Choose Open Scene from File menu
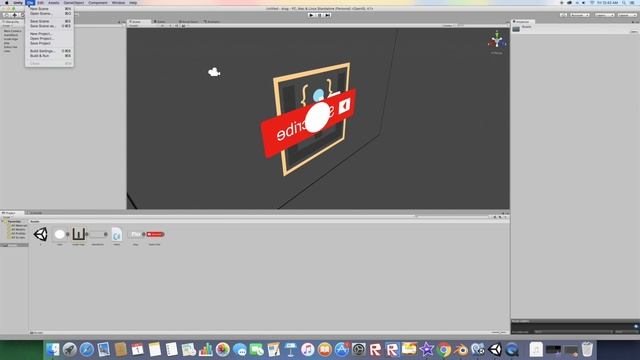 pyautogui.click(x=50, y=13)
